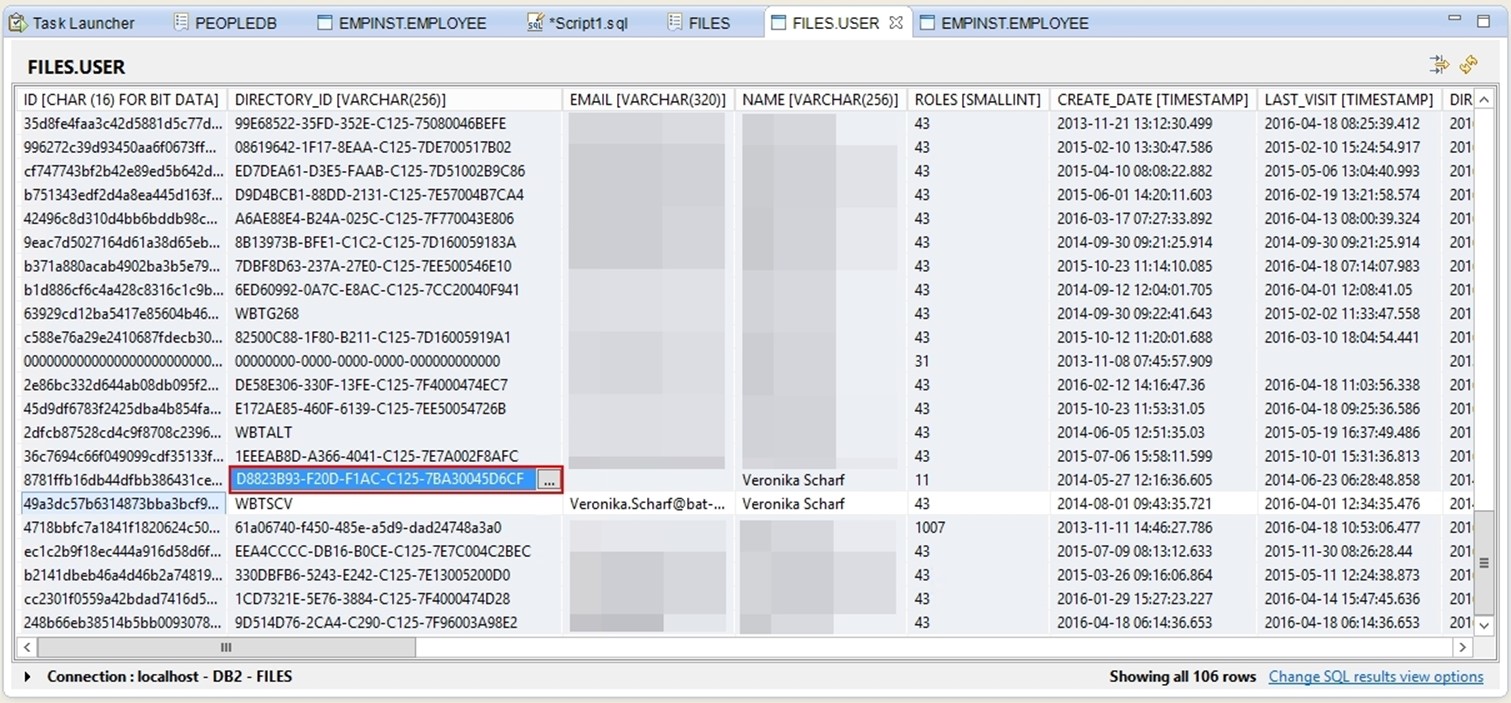The image size is (1511, 703).
Task: Select the WBTSCV directory ID cell
Action: (x=394, y=504)
